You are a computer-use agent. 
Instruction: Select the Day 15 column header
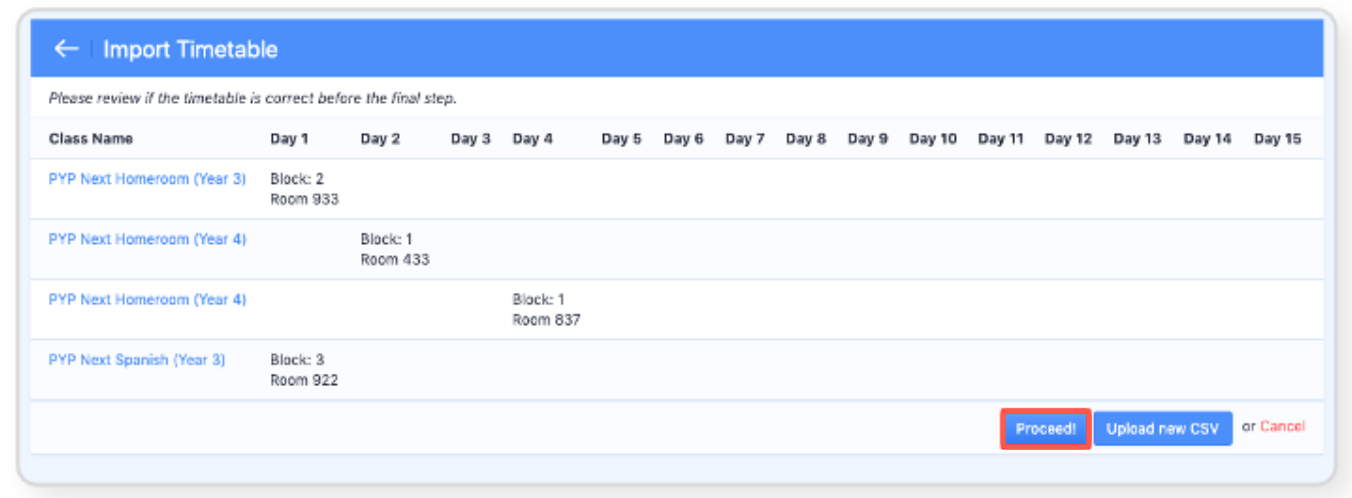[x=1277, y=139]
